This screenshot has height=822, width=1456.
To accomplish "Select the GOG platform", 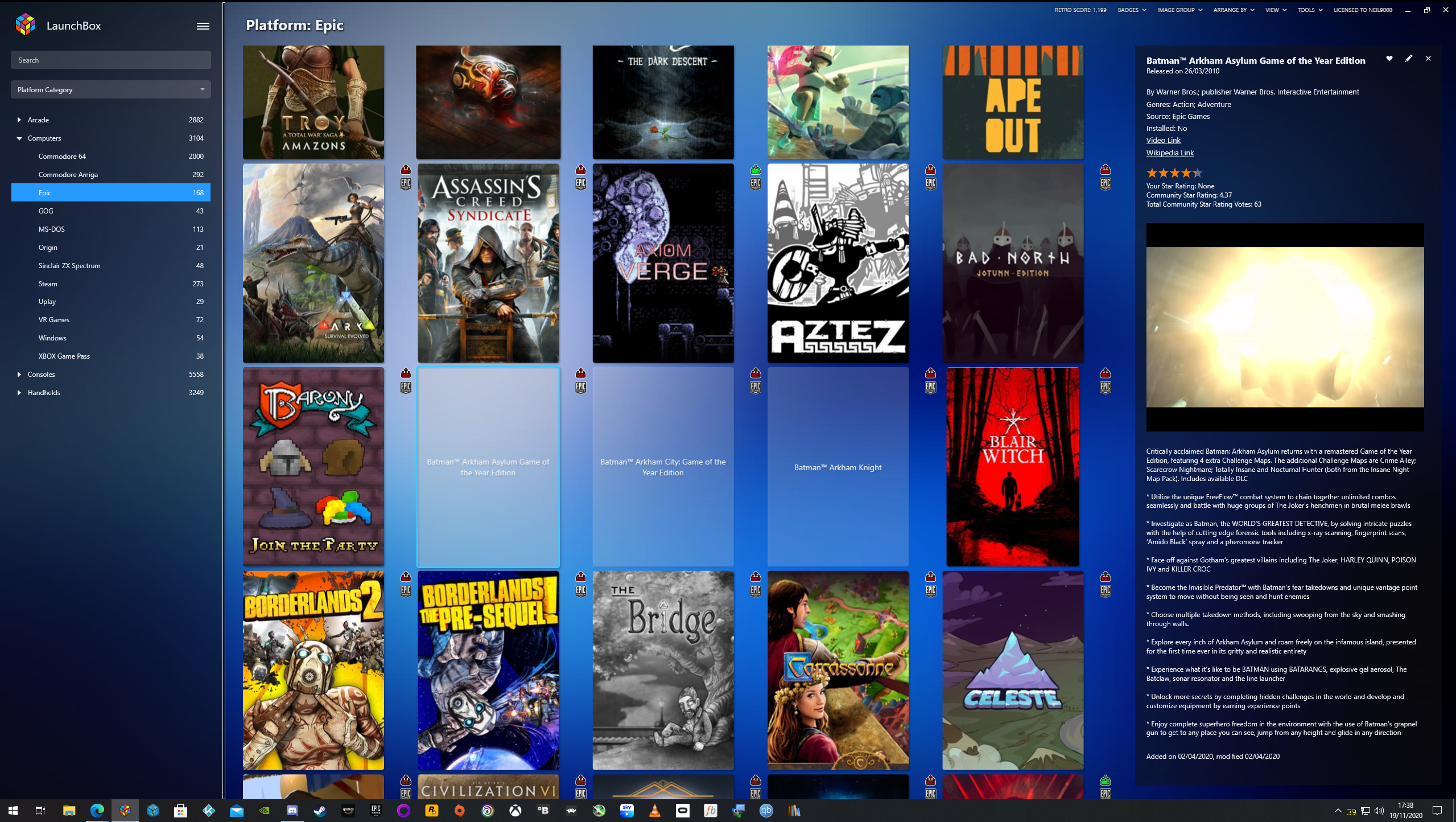I will pos(111,211).
